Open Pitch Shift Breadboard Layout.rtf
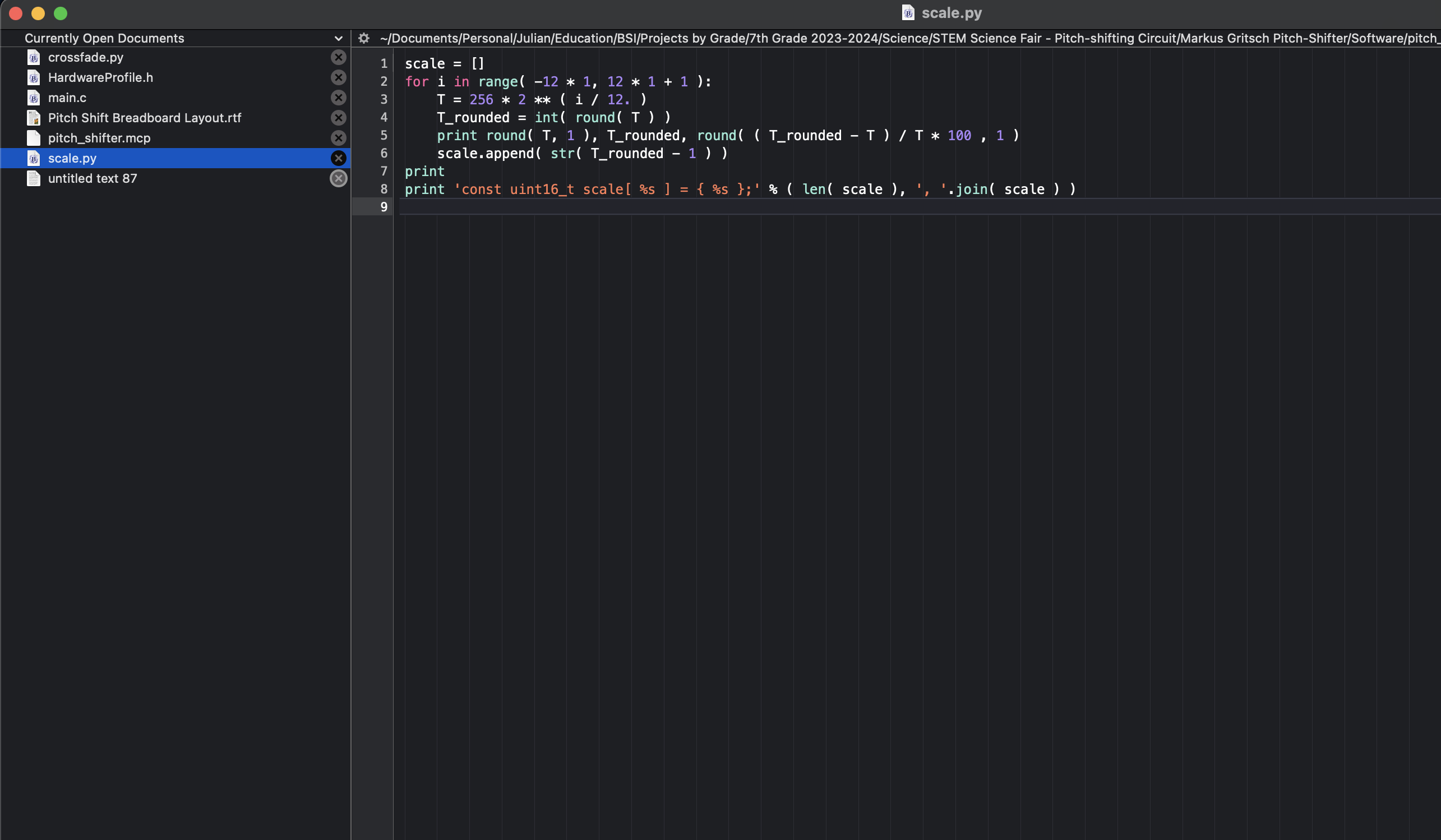Image resolution: width=1441 pixels, height=840 pixels. pos(145,118)
